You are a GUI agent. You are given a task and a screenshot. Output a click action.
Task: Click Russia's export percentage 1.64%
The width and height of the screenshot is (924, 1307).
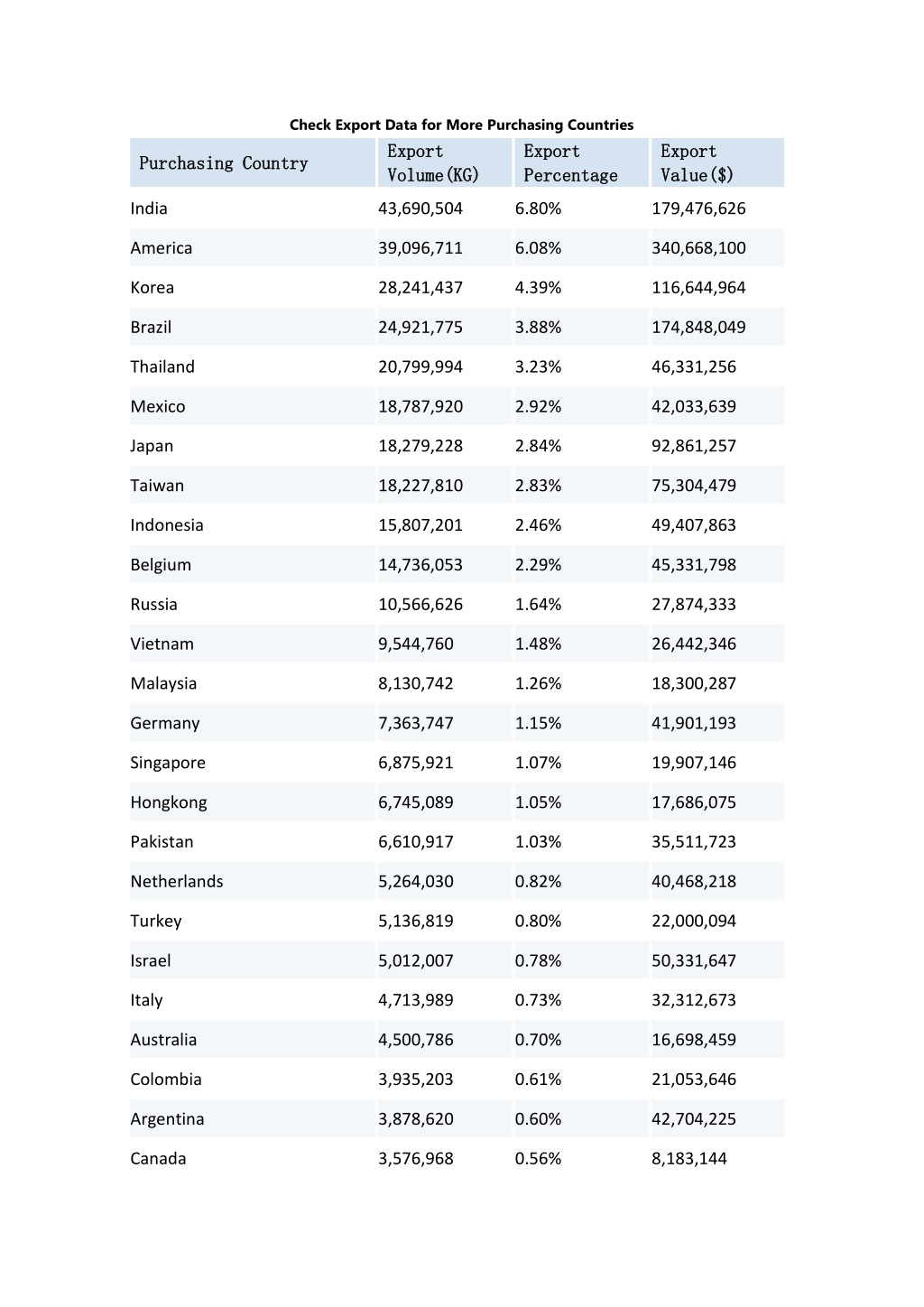538,605
